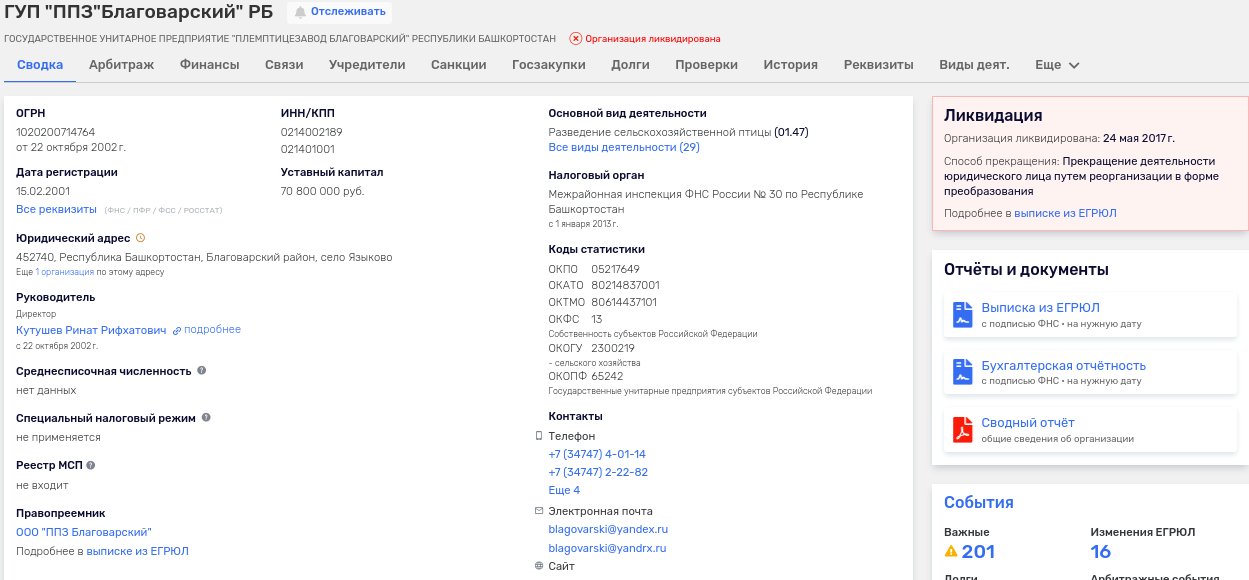This screenshot has width=1249, height=580.
Task: Click email blagovarski@yandex.ru
Action: pos(608,529)
